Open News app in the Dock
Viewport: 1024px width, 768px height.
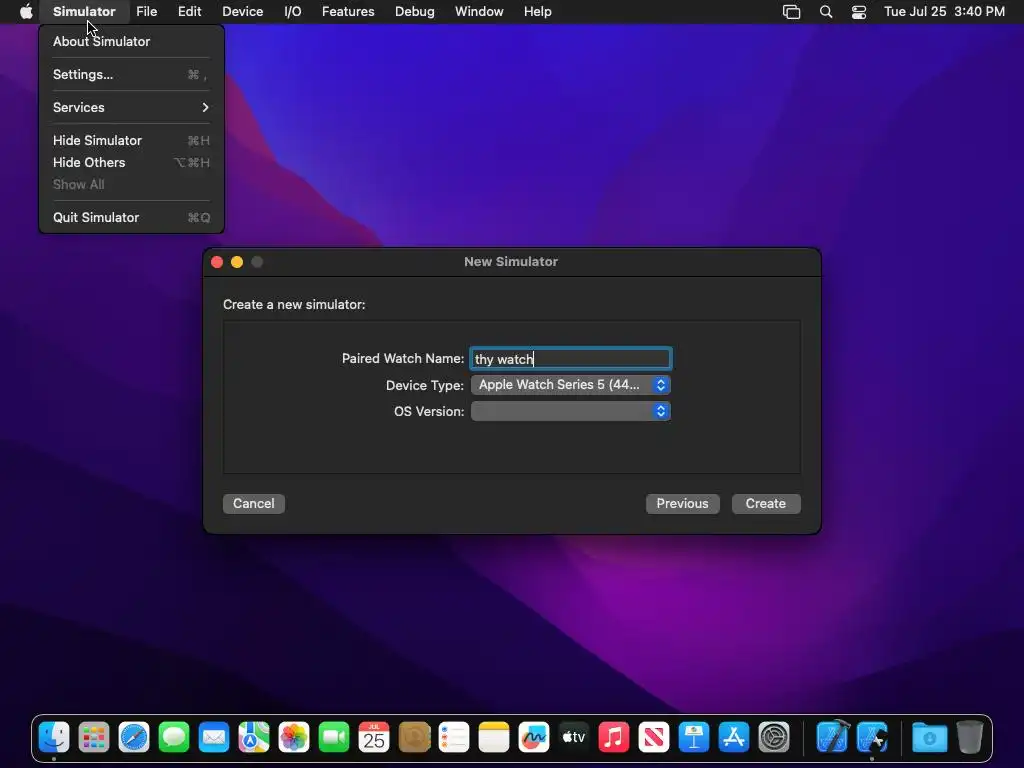(654, 738)
